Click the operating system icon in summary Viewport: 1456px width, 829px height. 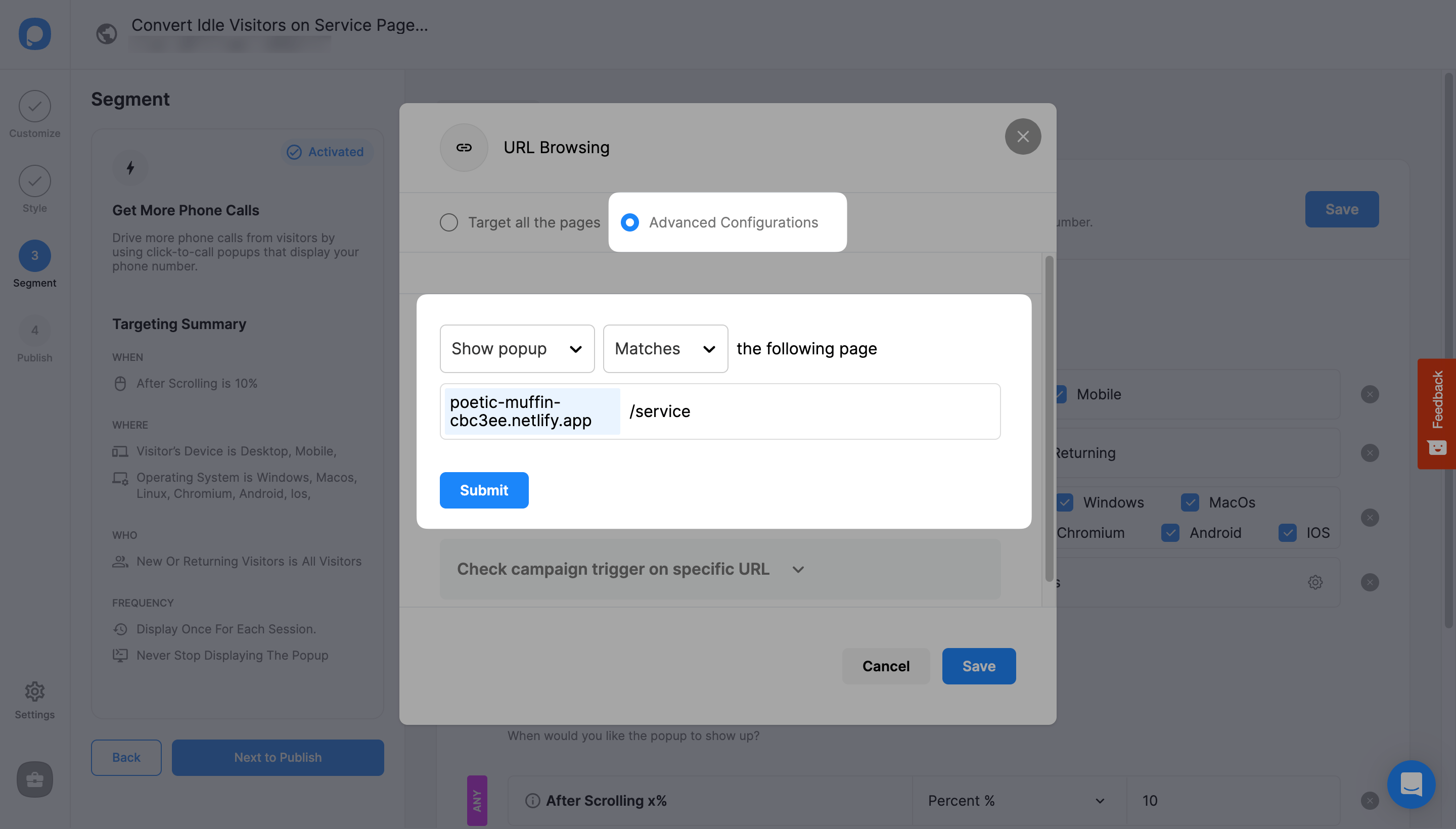[x=120, y=478]
